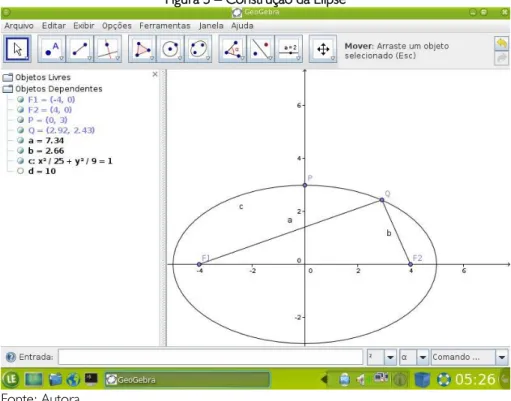Select the Angle tool
The height and width of the screenshot is (401, 511).
tap(232, 49)
